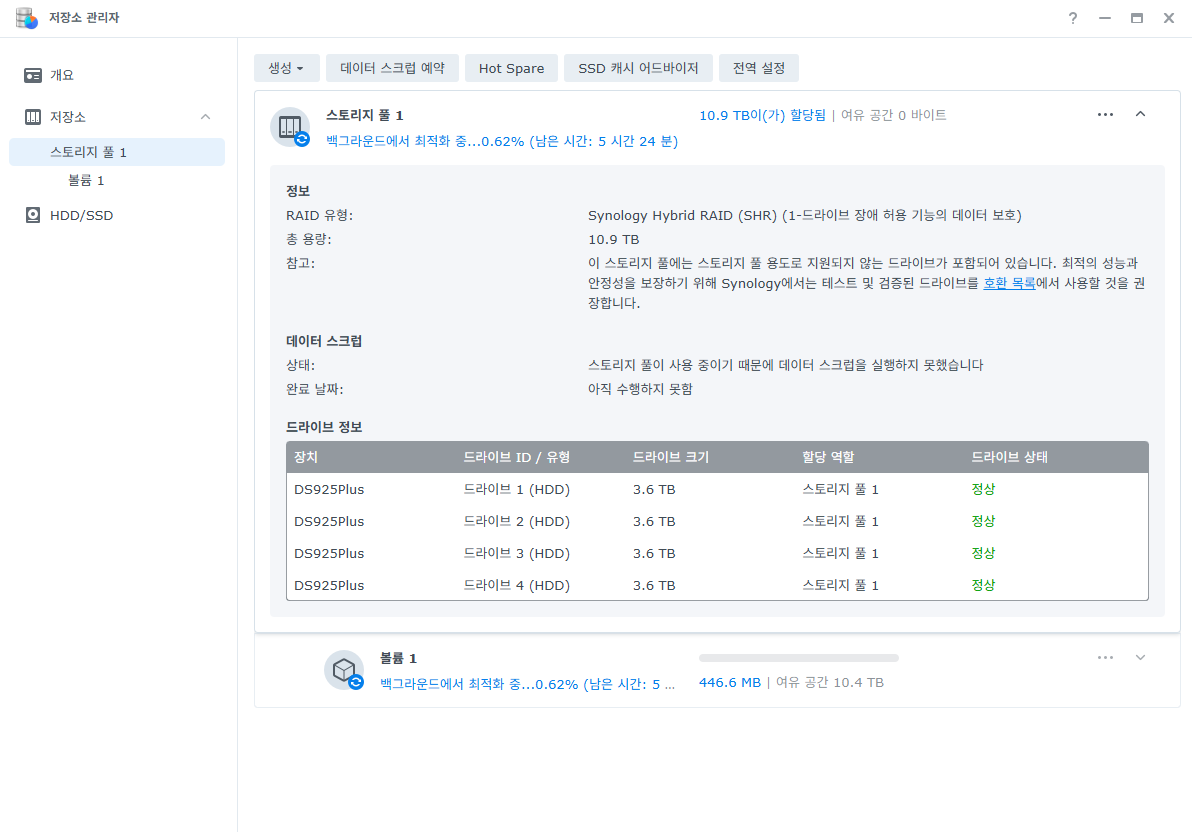Open the help question mark icon
The image size is (1192, 832).
(x=1073, y=18)
